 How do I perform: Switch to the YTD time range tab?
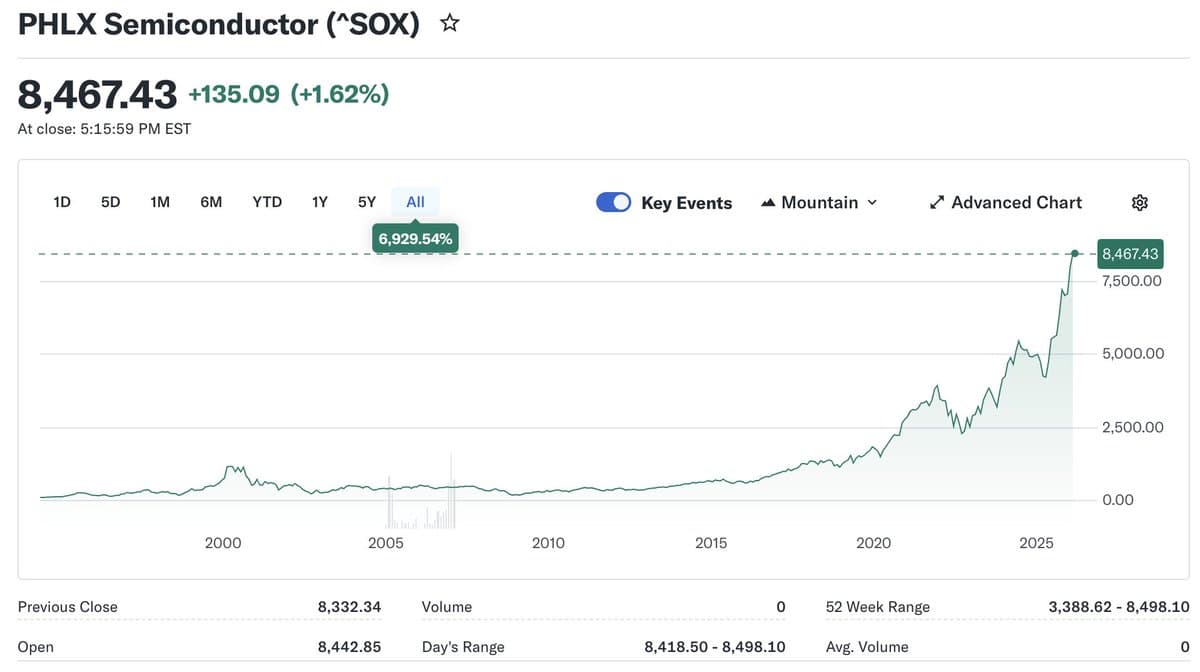coord(266,201)
